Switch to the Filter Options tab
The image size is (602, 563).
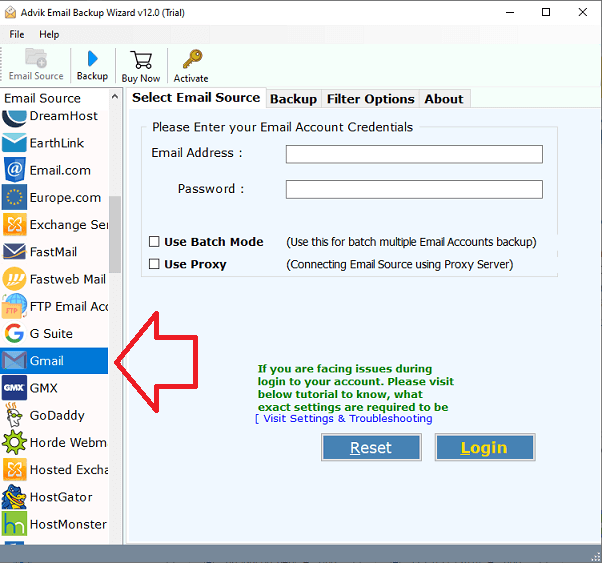370,99
